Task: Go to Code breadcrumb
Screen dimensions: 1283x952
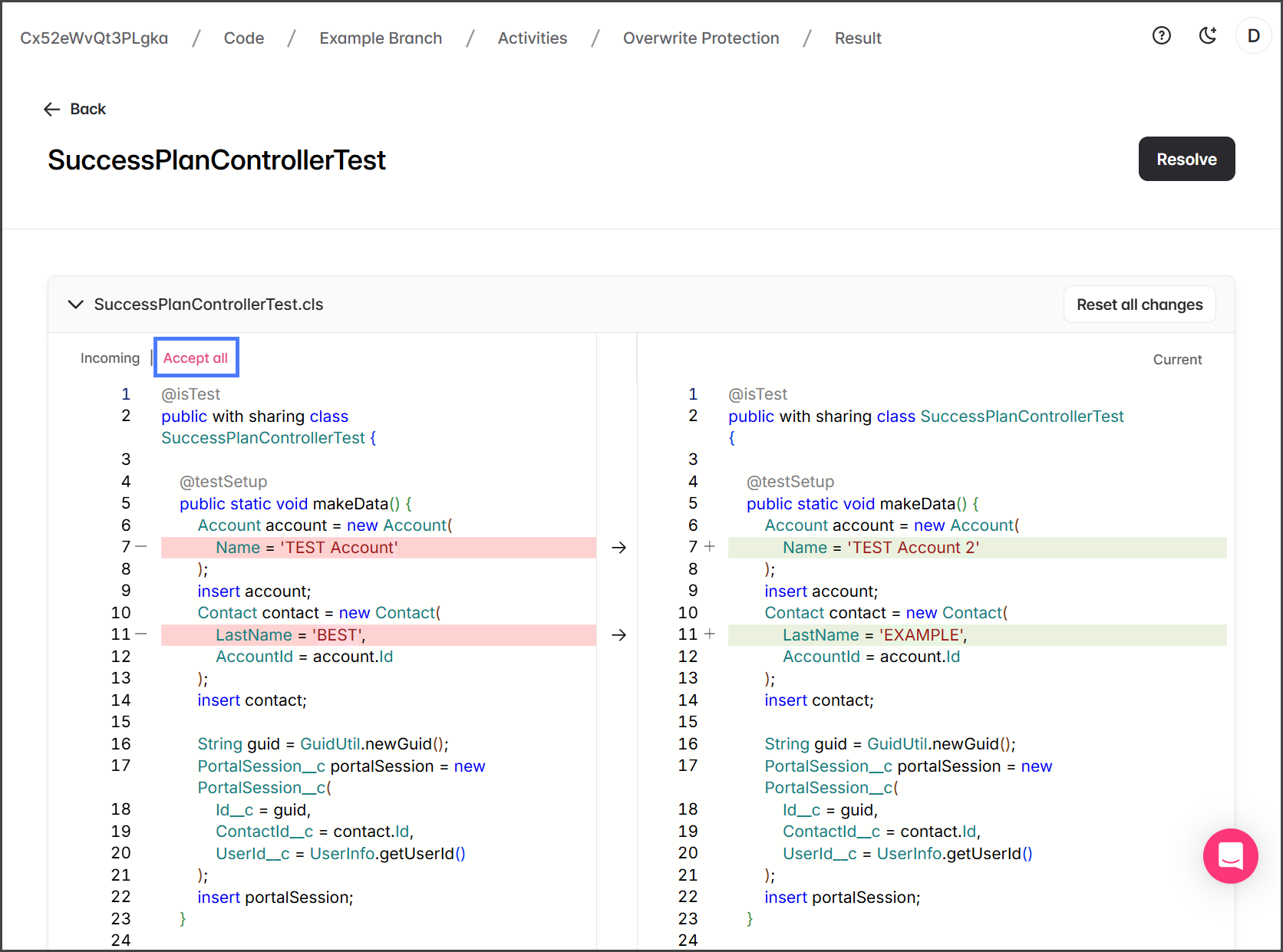Action: click(x=243, y=38)
